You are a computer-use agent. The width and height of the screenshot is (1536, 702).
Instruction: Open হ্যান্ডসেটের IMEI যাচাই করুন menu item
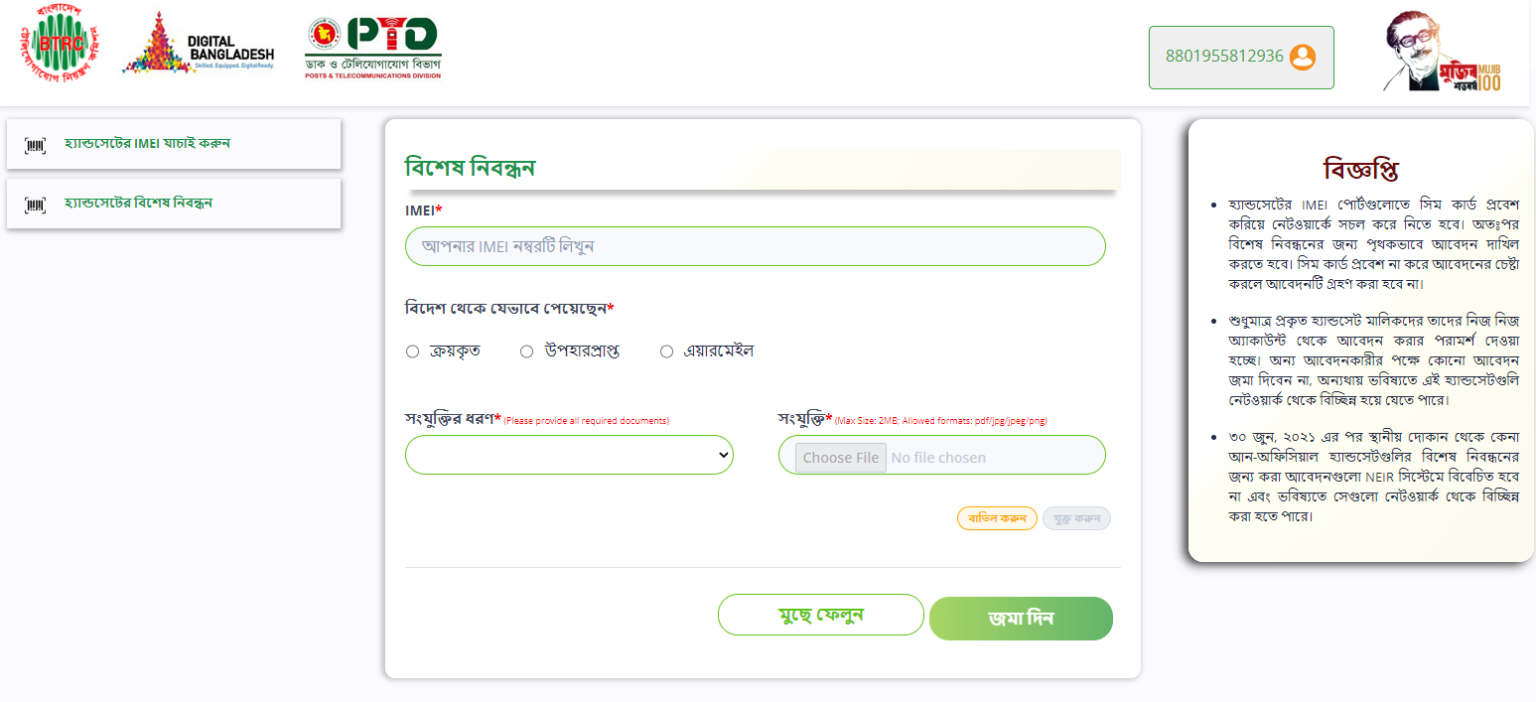pyautogui.click(x=174, y=144)
